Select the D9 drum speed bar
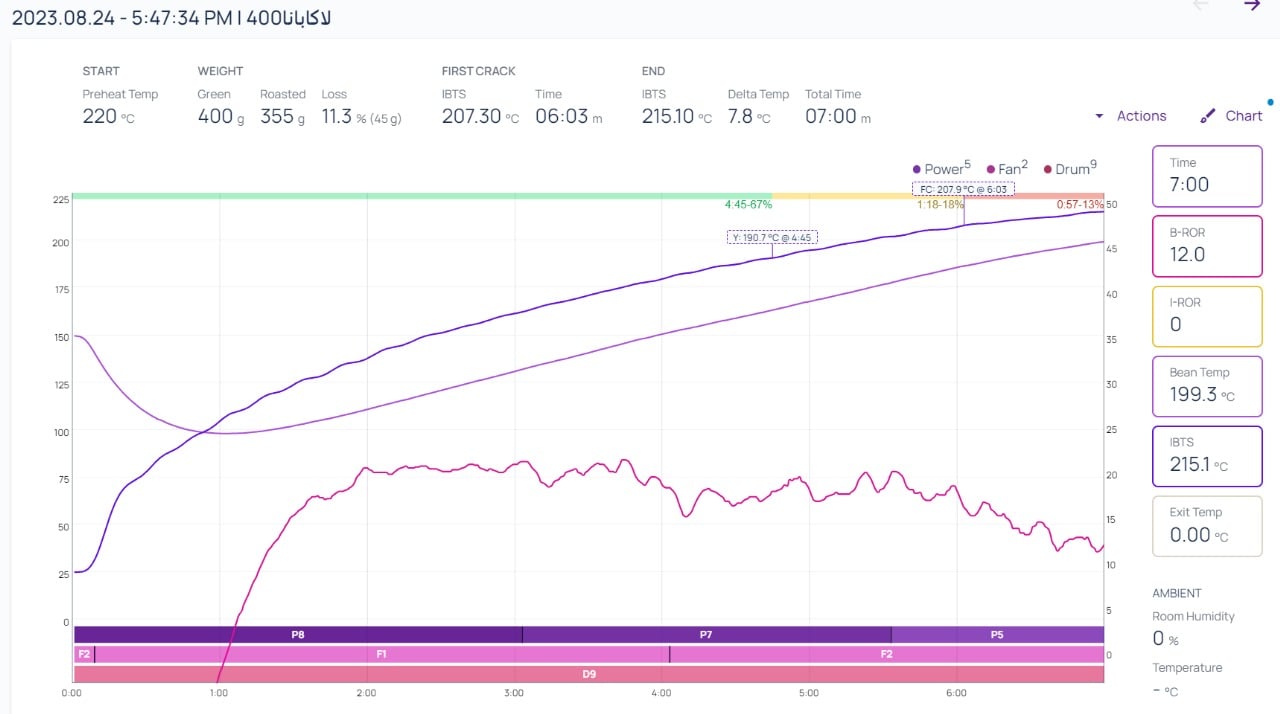The height and width of the screenshot is (714, 1280). point(589,674)
